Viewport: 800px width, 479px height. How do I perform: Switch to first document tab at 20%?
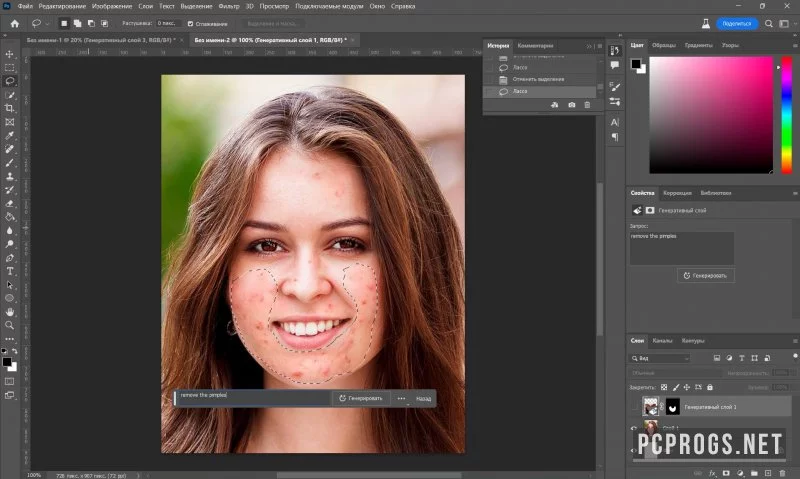101,40
